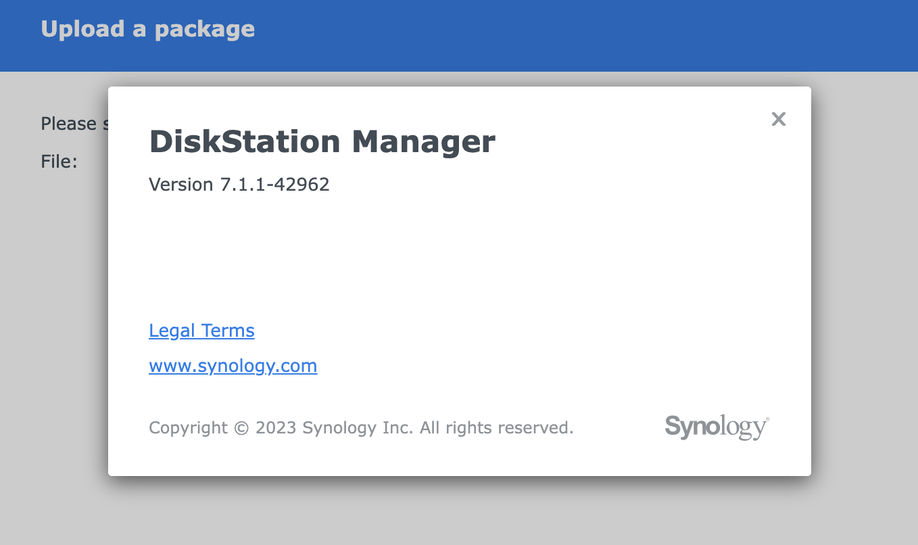Click "Synology Inc." in the copyright notice
The height and width of the screenshot is (545, 918).
coord(357,428)
